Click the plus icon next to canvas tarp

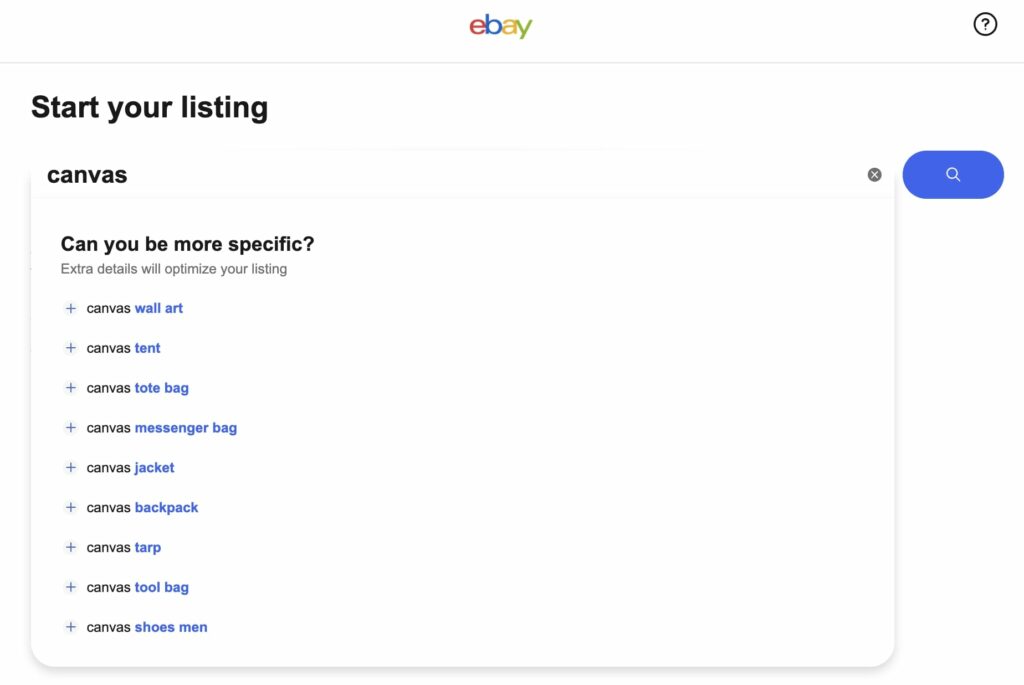click(x=70, y=547)
